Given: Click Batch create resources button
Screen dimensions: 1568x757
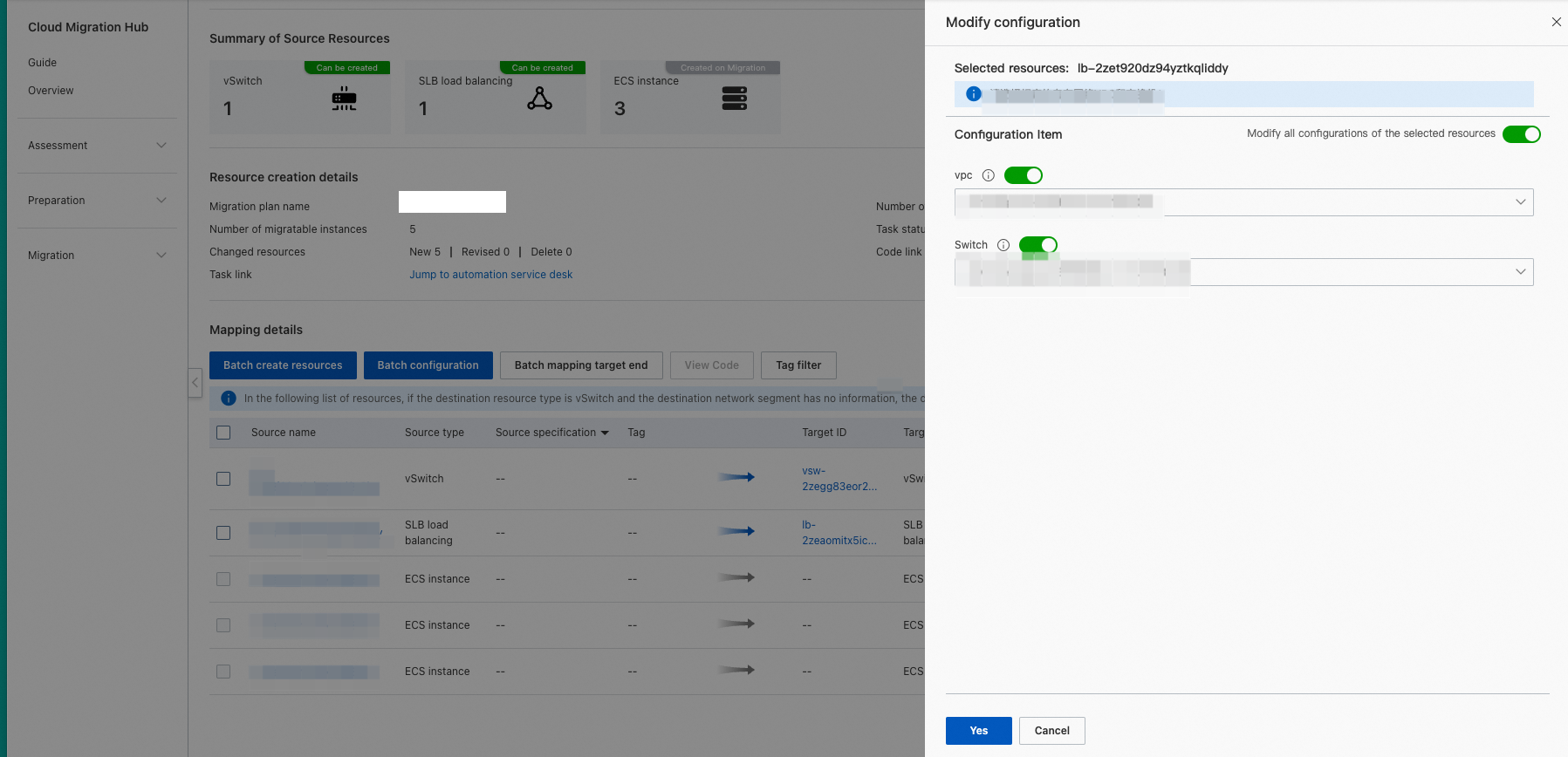Looking at the screenshot, I should (283, 365).
